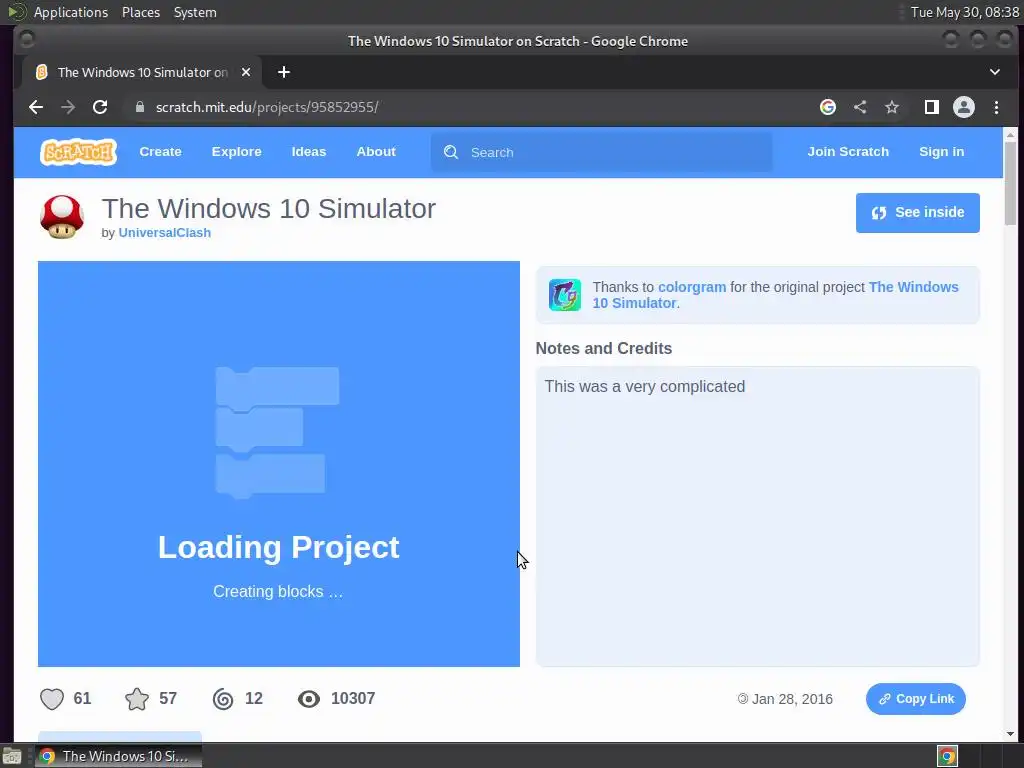Focus the Scratch Search field
The width and height of the screenshot is (1024, 768).
point(601,152)
